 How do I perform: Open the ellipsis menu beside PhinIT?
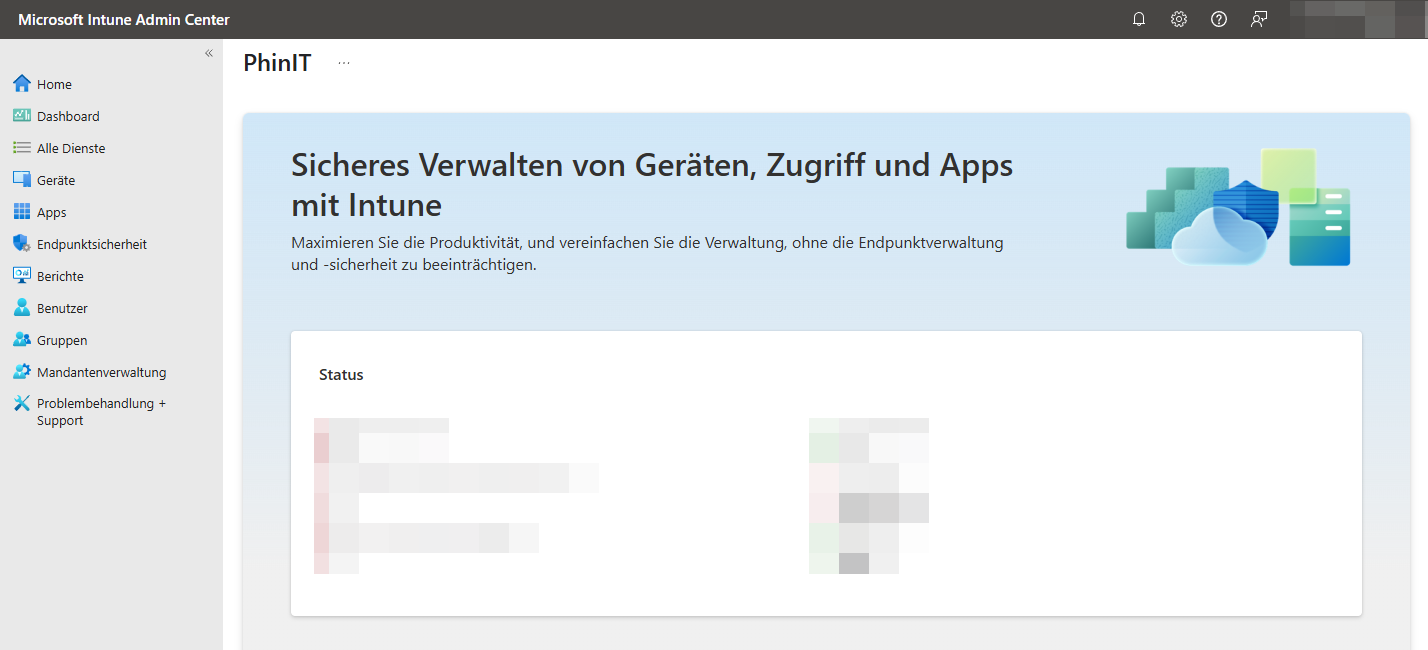[344, 63]
